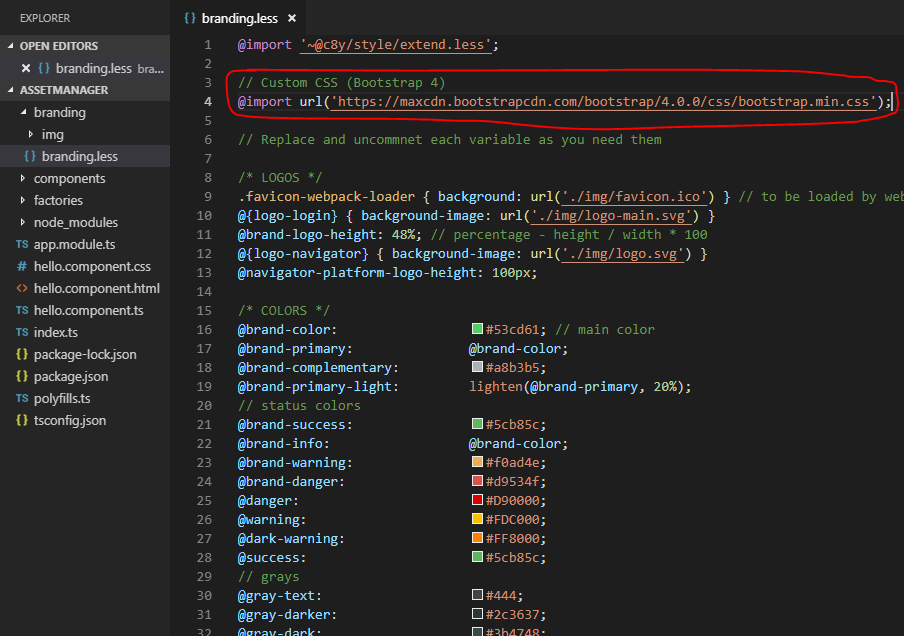This screenshot has height=636, width=904.
Task: Click the HTML icon beside hello.component.html
Action: (x=22, y=289)
